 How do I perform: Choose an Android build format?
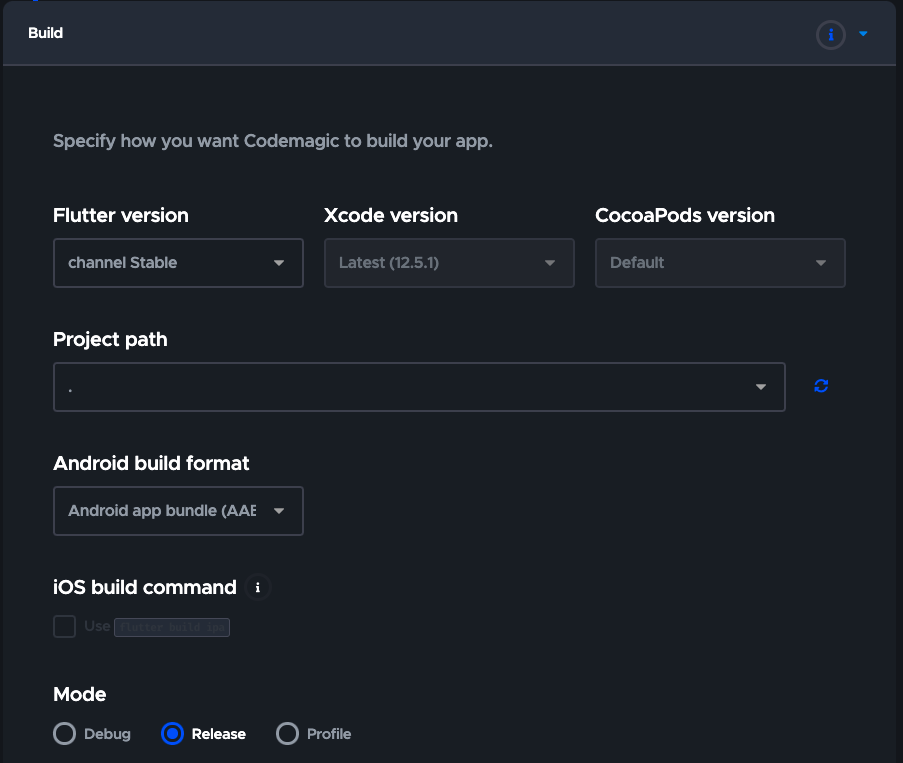pyautogui.click(x=178, y=511)
